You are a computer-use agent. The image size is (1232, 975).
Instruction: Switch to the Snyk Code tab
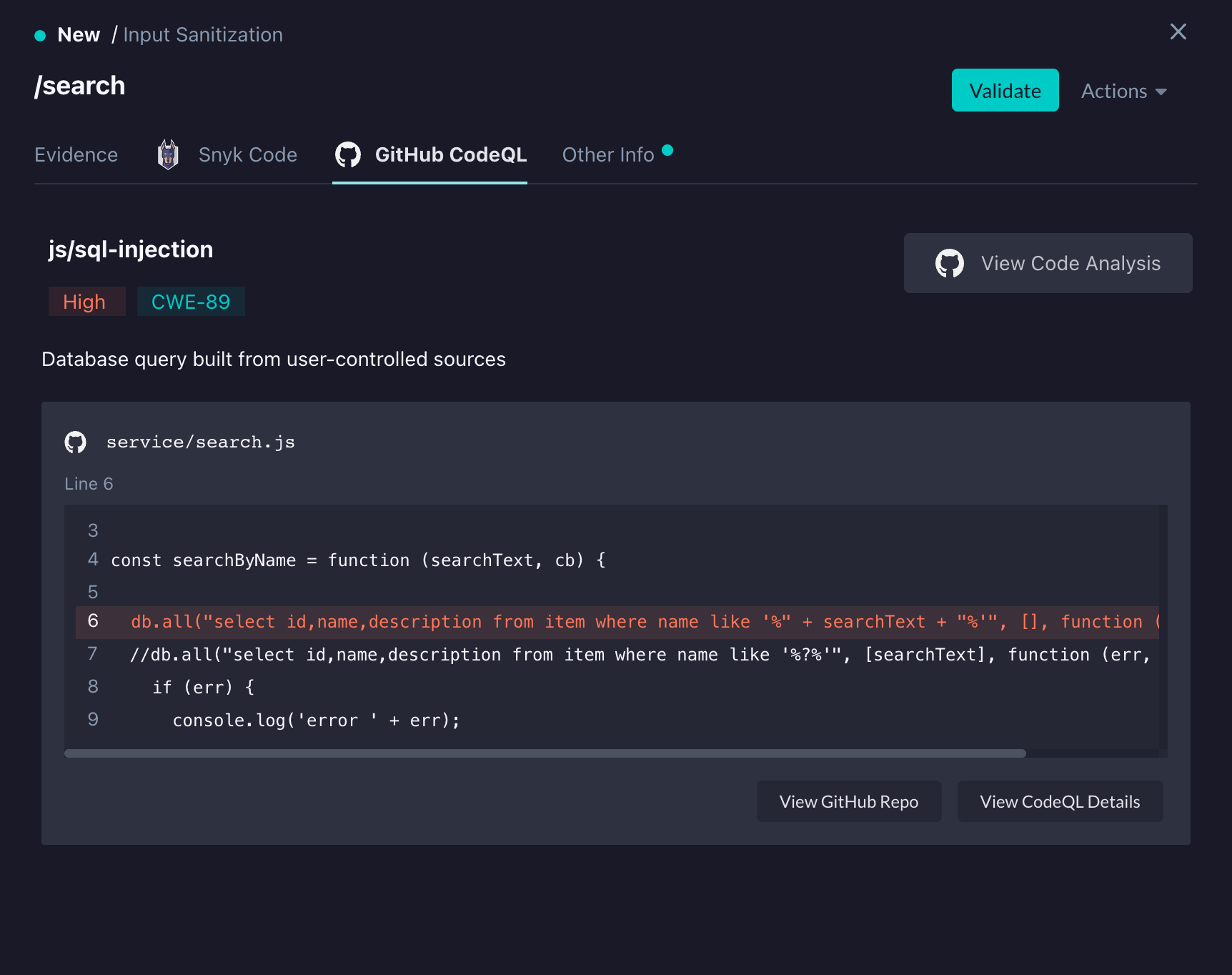247,154
